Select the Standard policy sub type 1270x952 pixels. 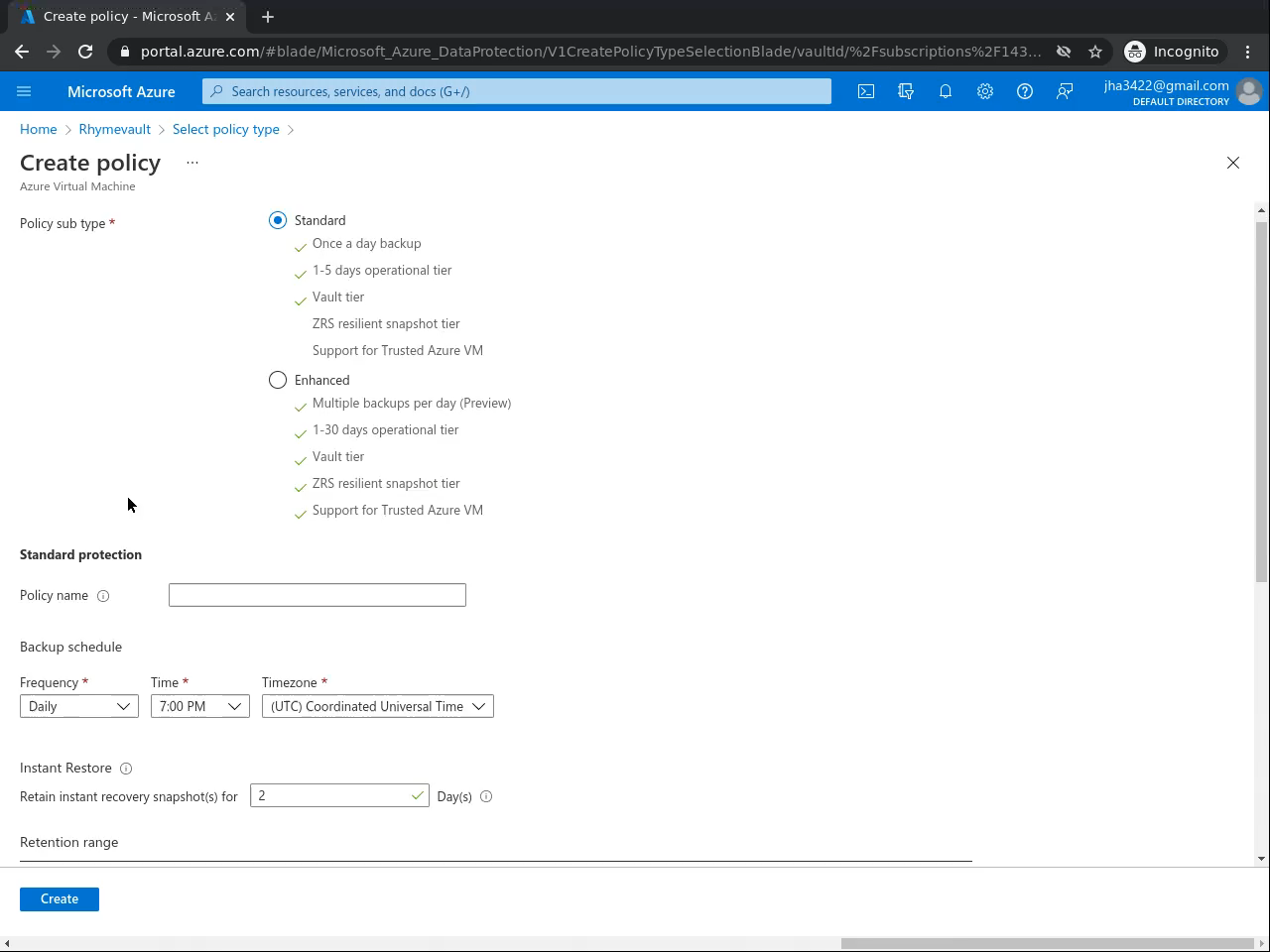click(278, 220)
